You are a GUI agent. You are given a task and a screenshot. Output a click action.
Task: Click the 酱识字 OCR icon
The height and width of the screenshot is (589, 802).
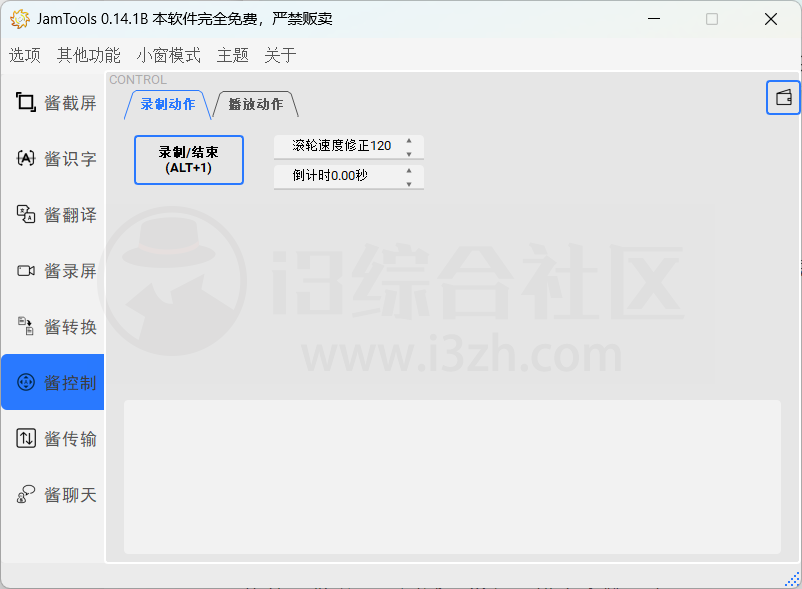tap(26, 158)
